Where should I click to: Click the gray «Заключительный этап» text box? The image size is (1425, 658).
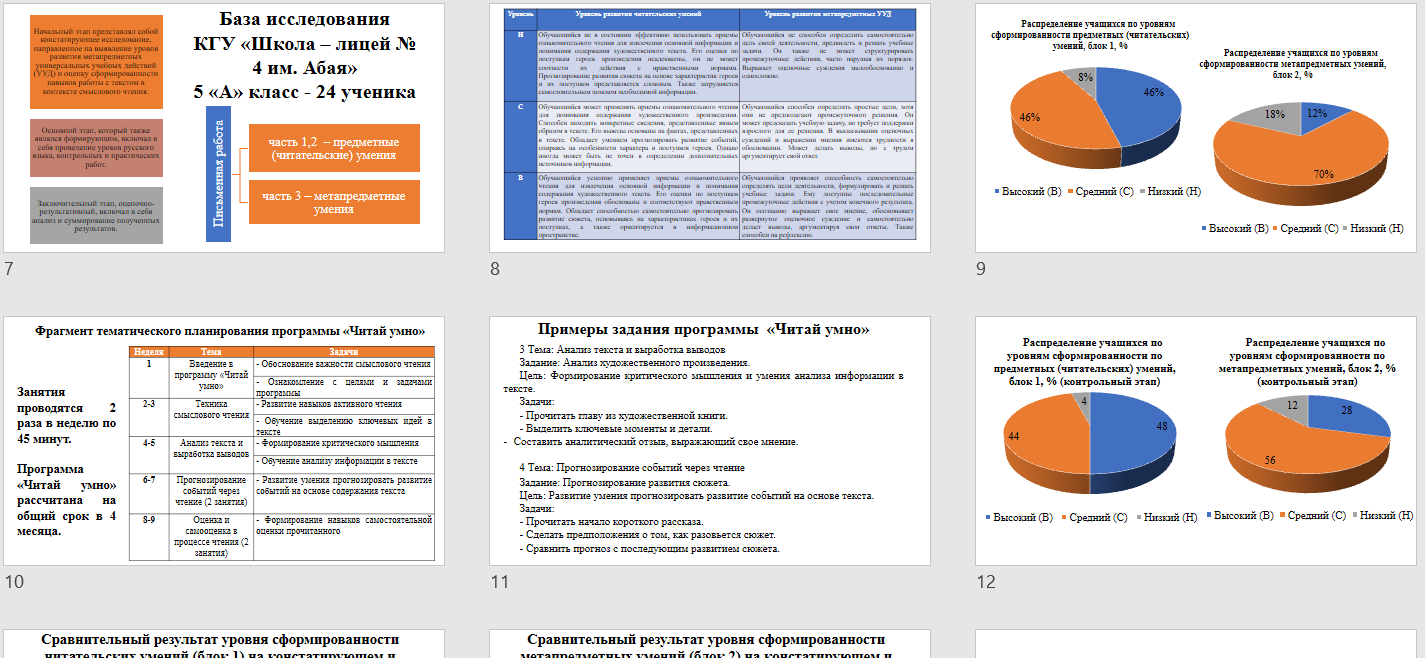(96, 215)
